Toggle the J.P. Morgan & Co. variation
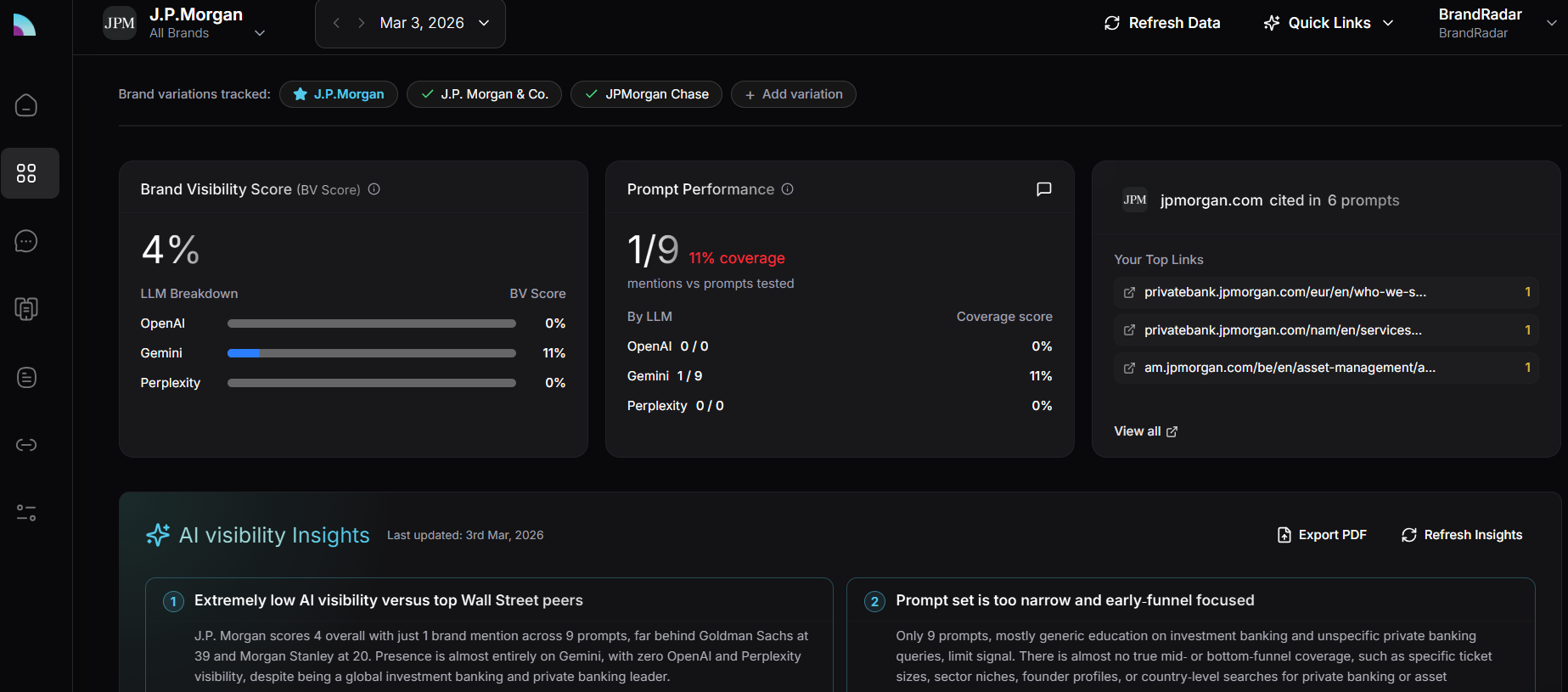Viewport: 1568px width, 692px height. [x=485, y=94]
